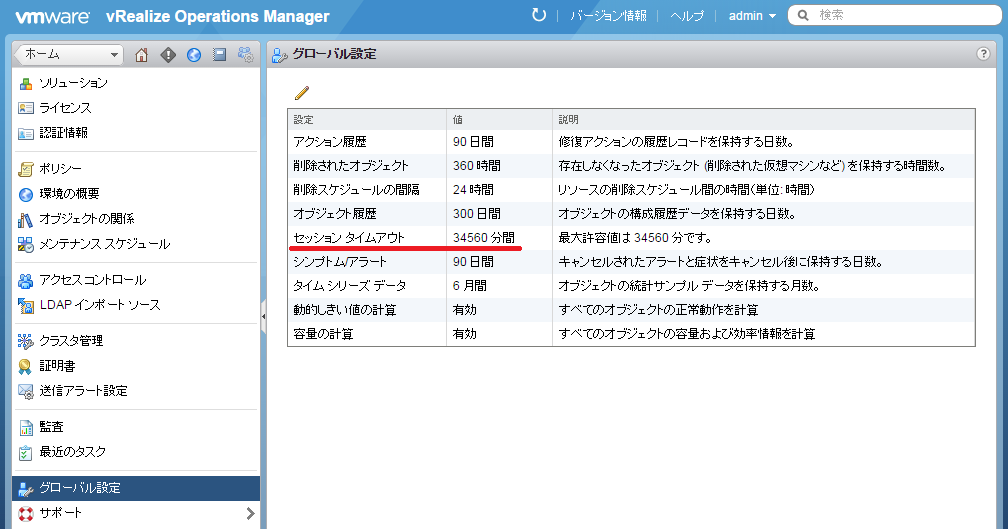Click the 監査 icon
The image size is (1008, 529).
tap(26, 427)
